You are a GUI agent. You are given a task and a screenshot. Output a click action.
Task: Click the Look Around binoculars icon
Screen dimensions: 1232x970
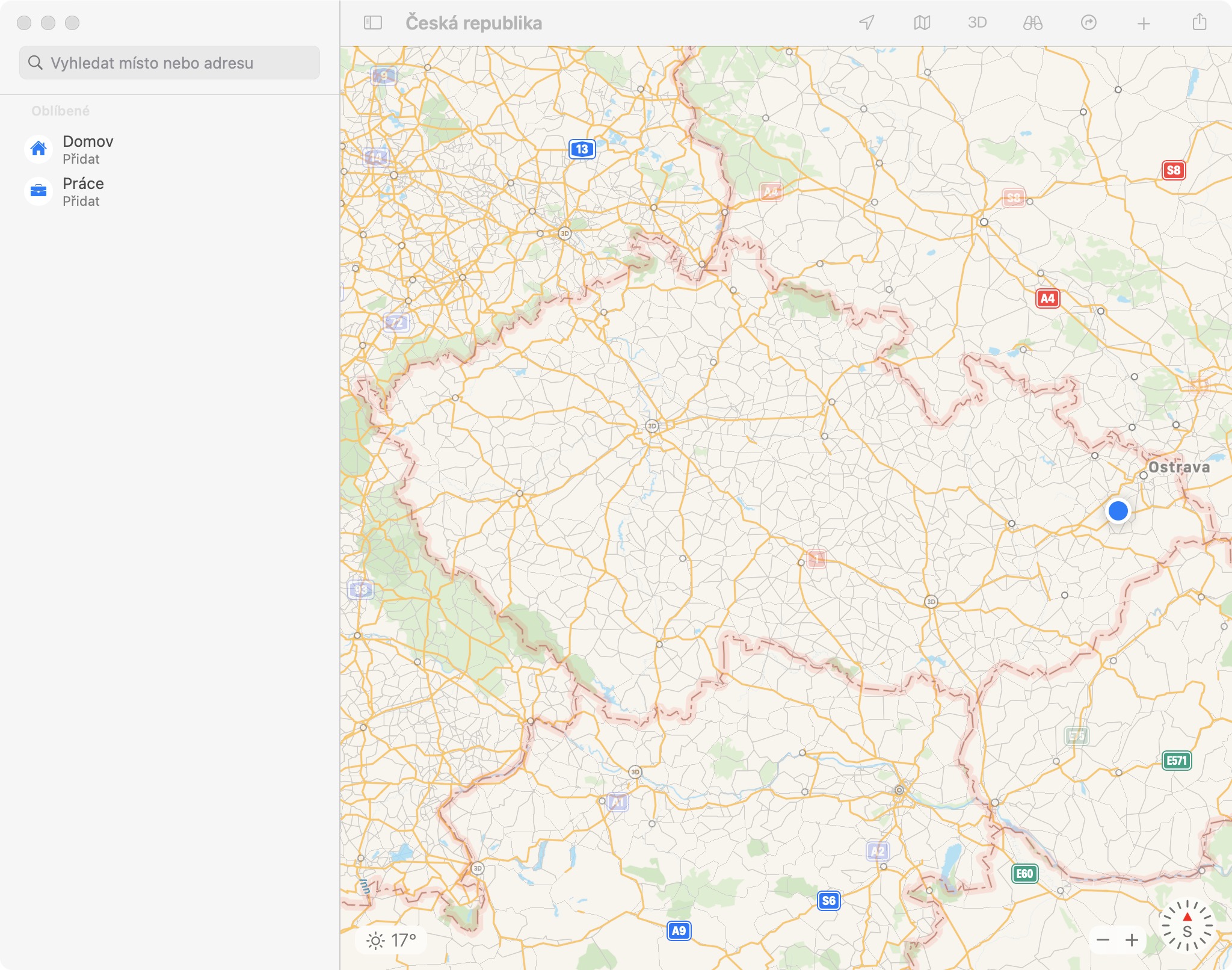(1032, 23)
